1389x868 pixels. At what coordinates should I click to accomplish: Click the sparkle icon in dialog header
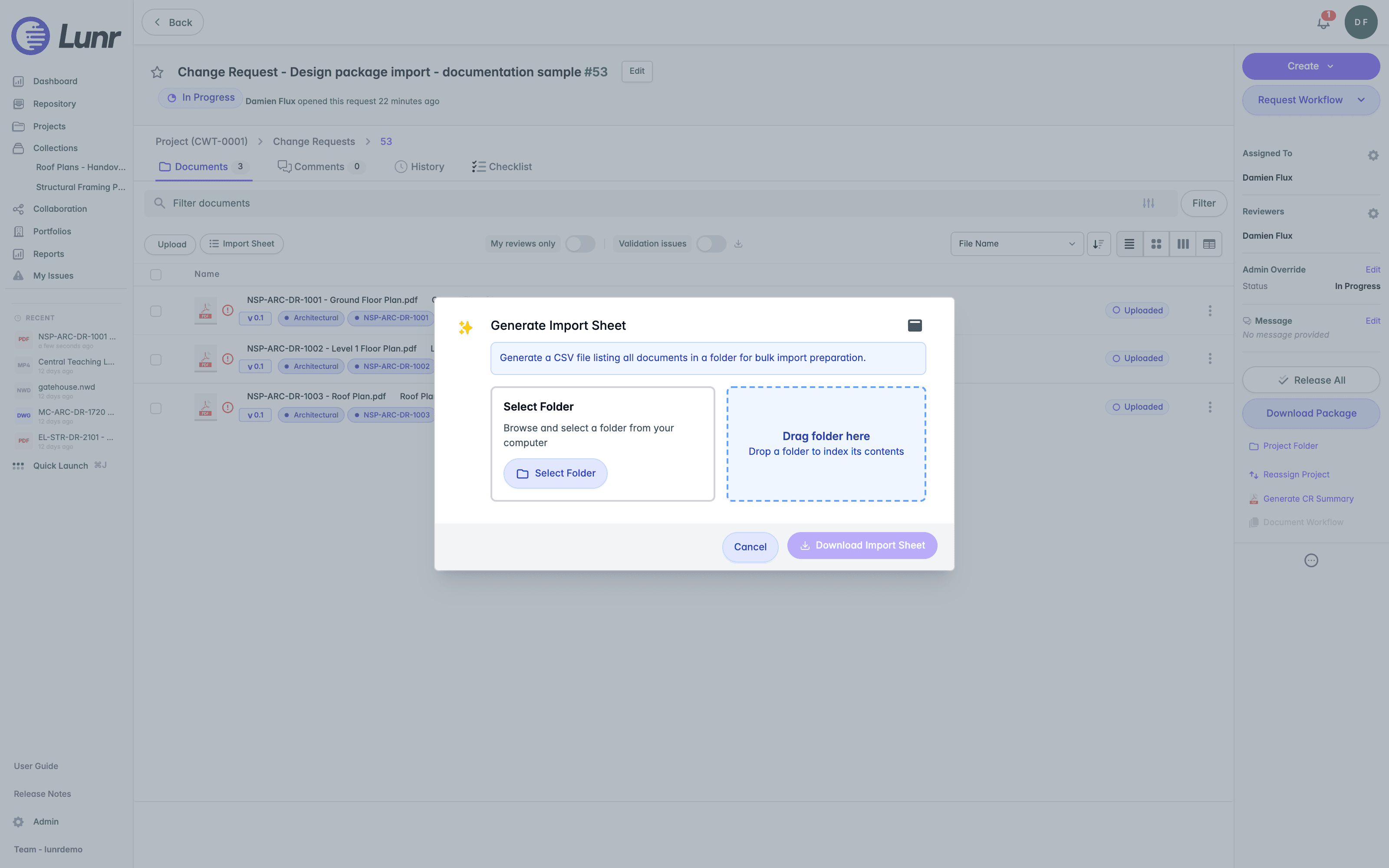click(465, 327)
